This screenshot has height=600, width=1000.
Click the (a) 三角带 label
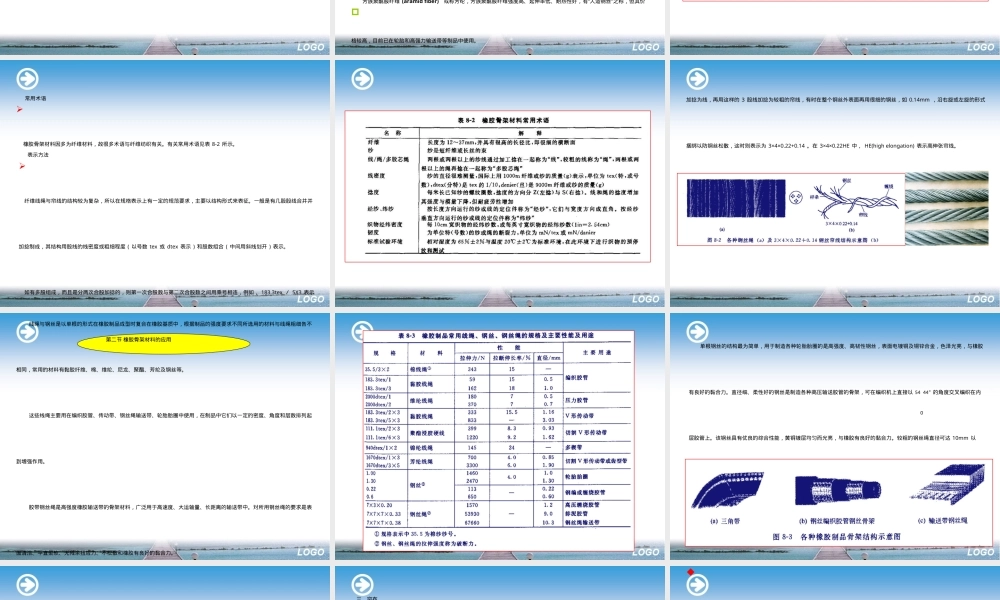(x=725, y=521)
